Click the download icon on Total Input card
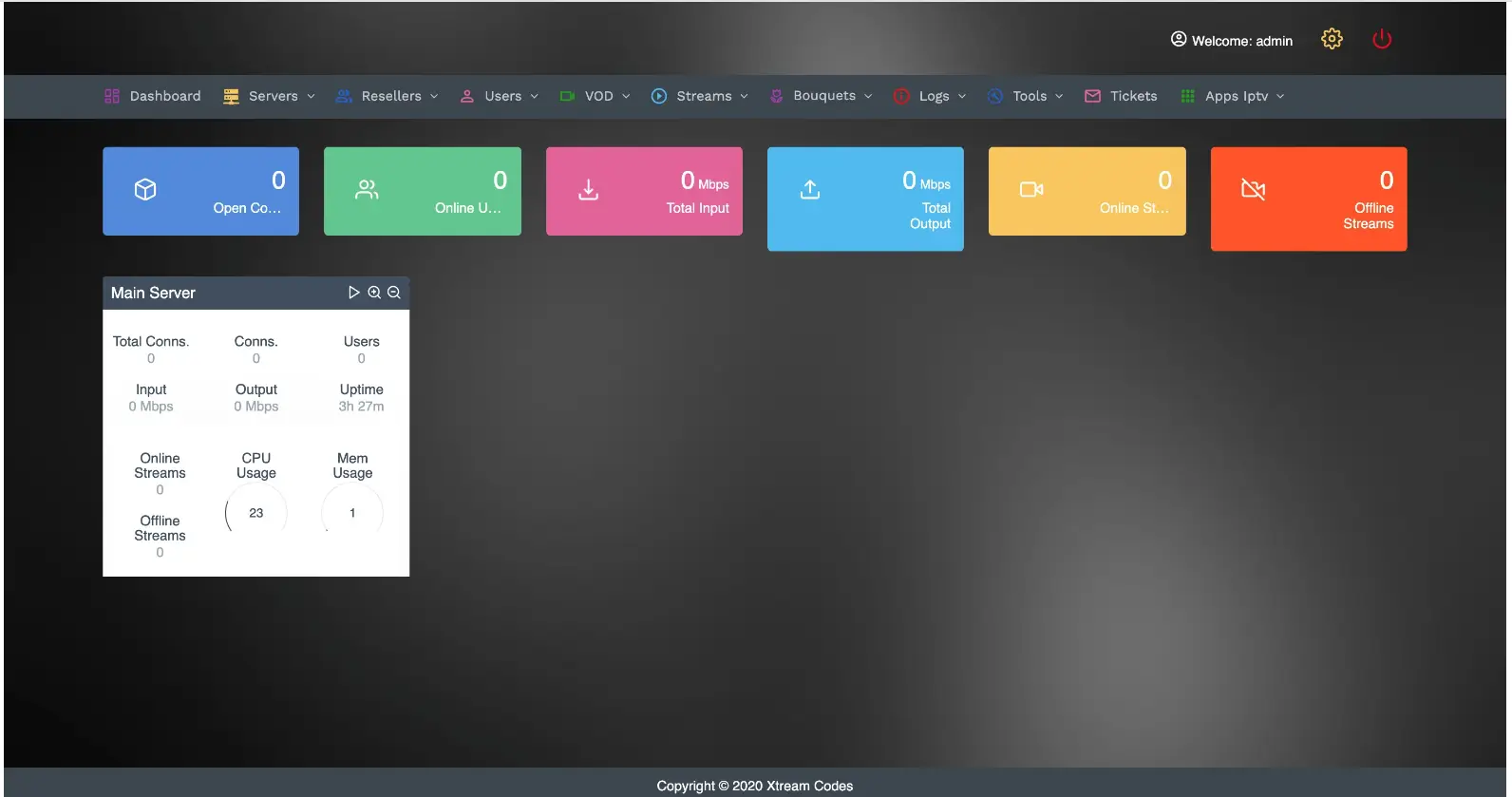This screenshot has height=797, width=1512. (589, 190)
